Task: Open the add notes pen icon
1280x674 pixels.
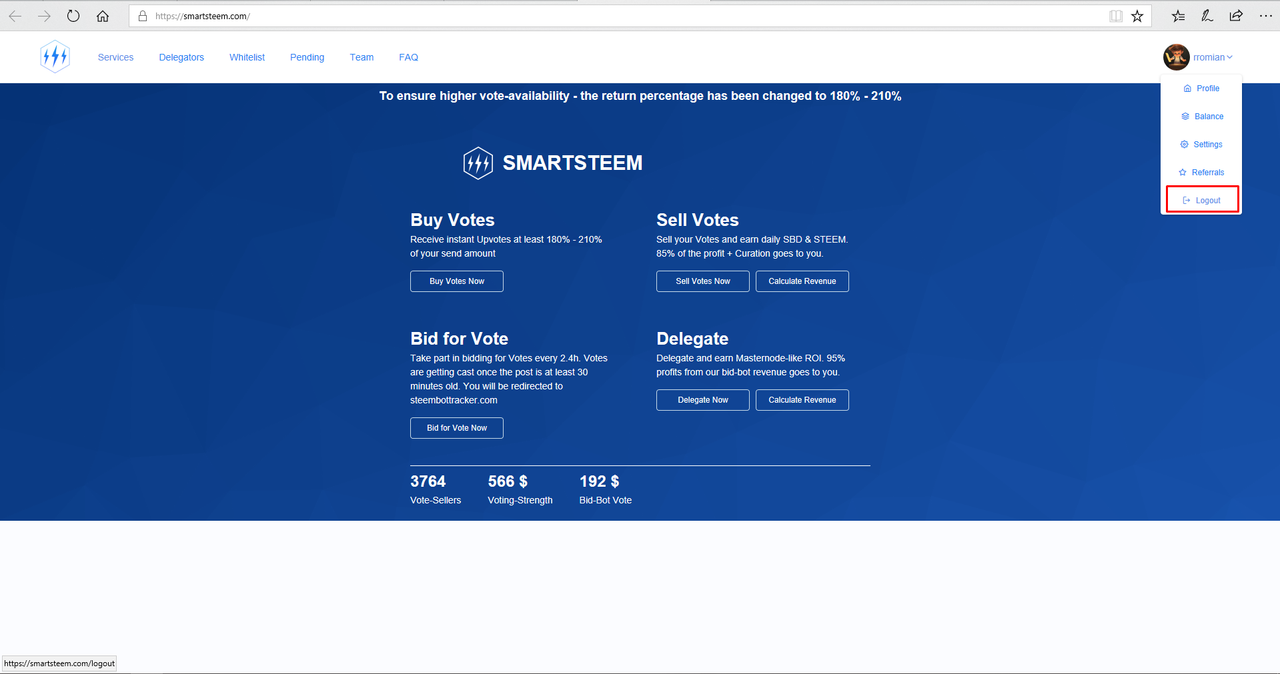Action: [x=1207, y=16]
